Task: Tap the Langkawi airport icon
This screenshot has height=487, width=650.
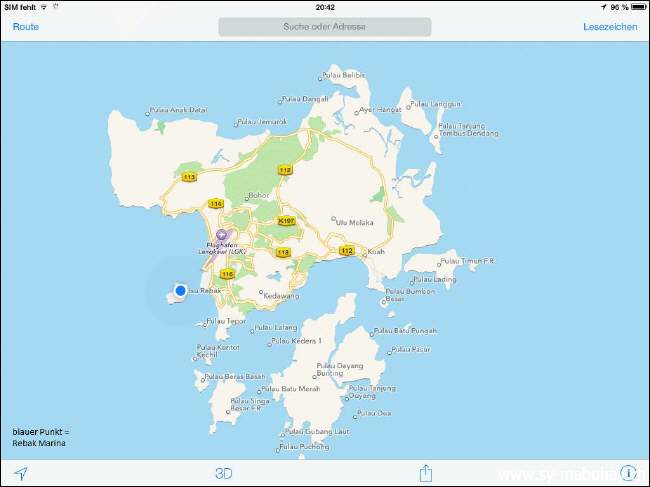Action: pos(222,235)
